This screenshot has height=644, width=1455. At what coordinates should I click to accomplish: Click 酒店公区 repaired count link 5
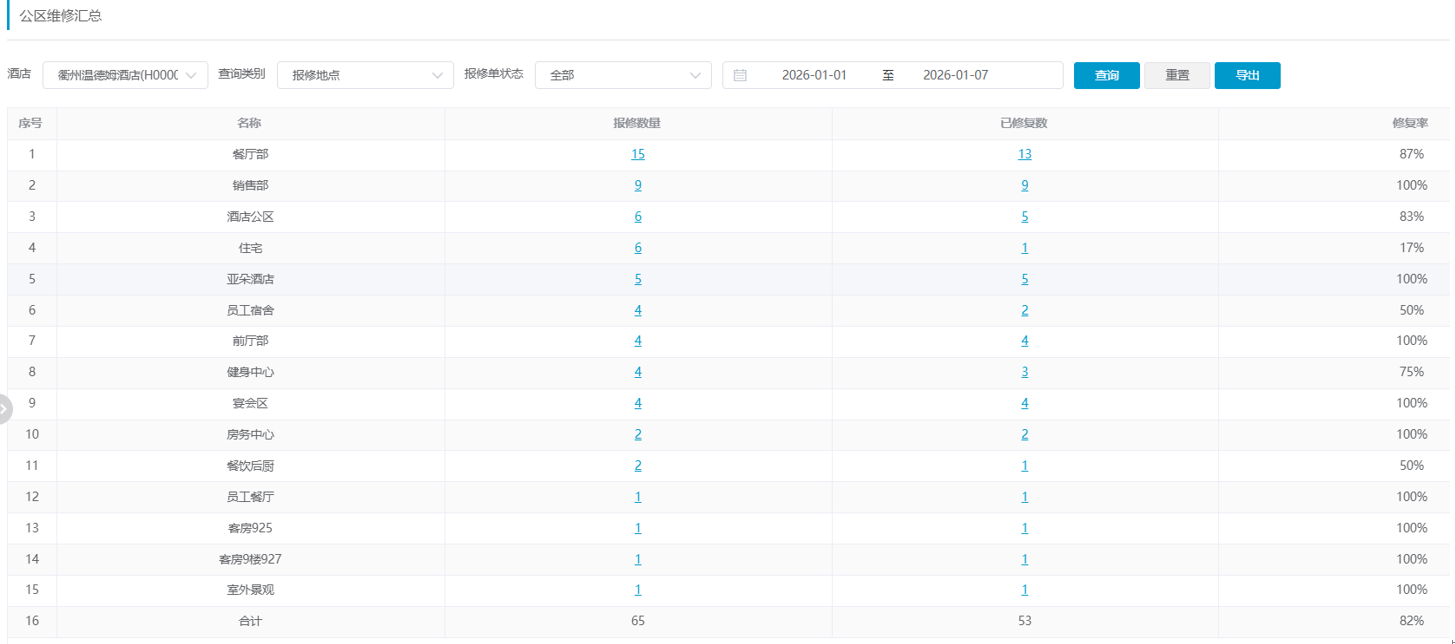pyautogui.click(x=1024, y=217)
